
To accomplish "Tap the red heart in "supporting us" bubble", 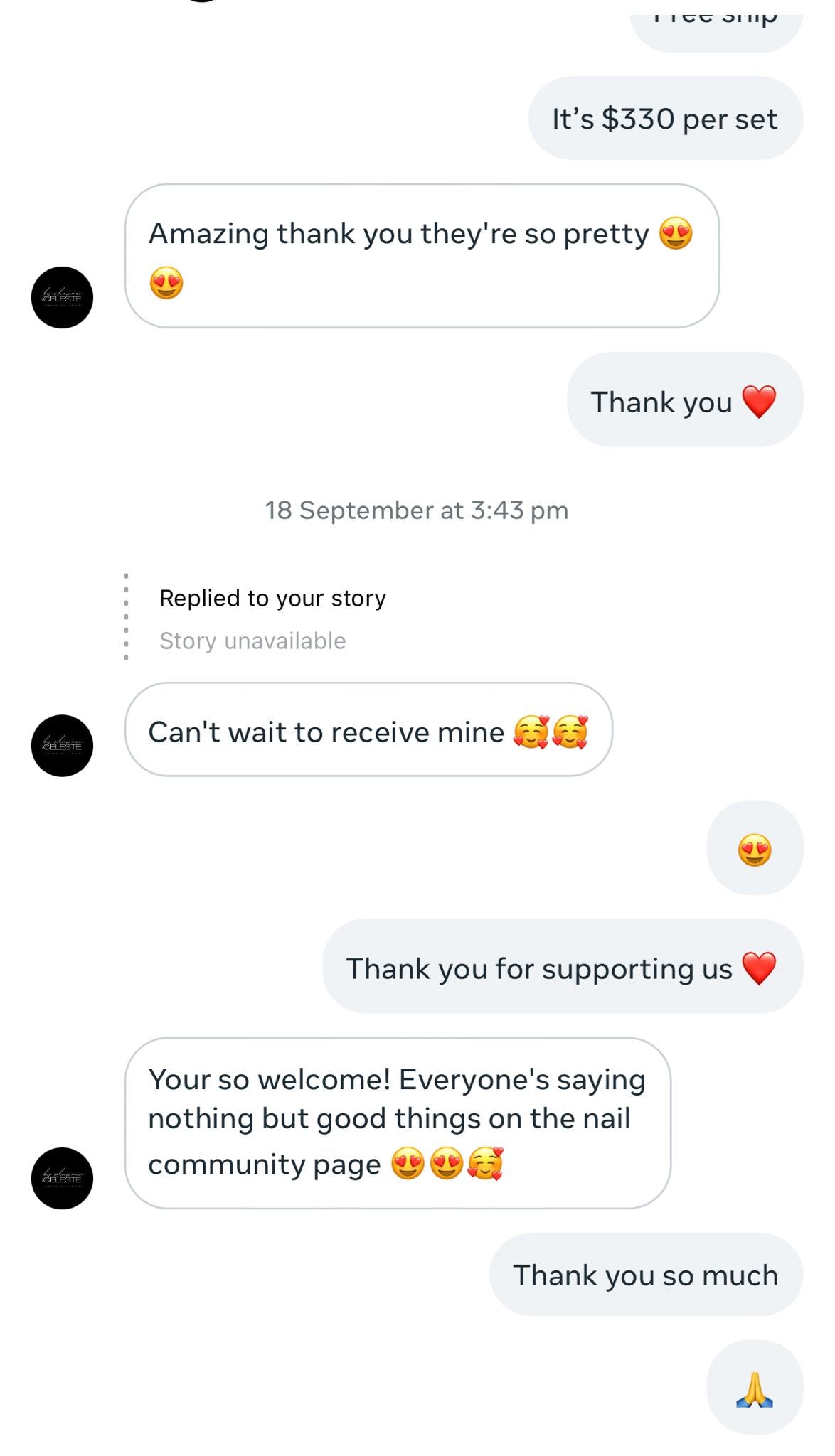I will (759, 968).
